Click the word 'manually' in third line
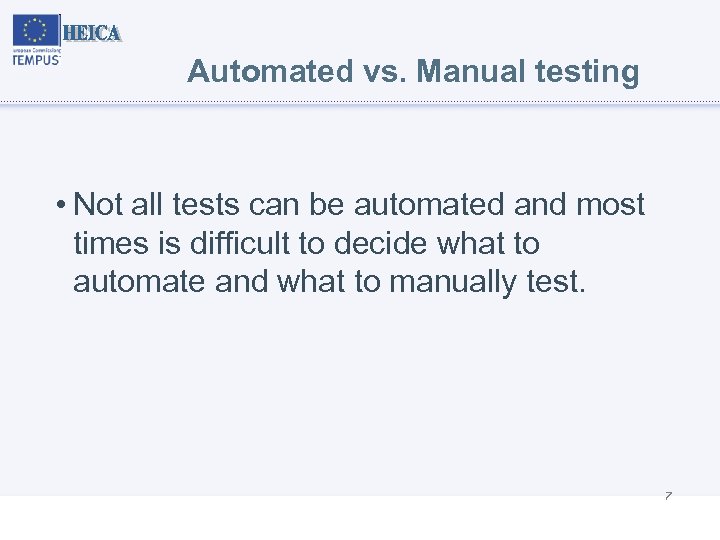 (452, 282)
